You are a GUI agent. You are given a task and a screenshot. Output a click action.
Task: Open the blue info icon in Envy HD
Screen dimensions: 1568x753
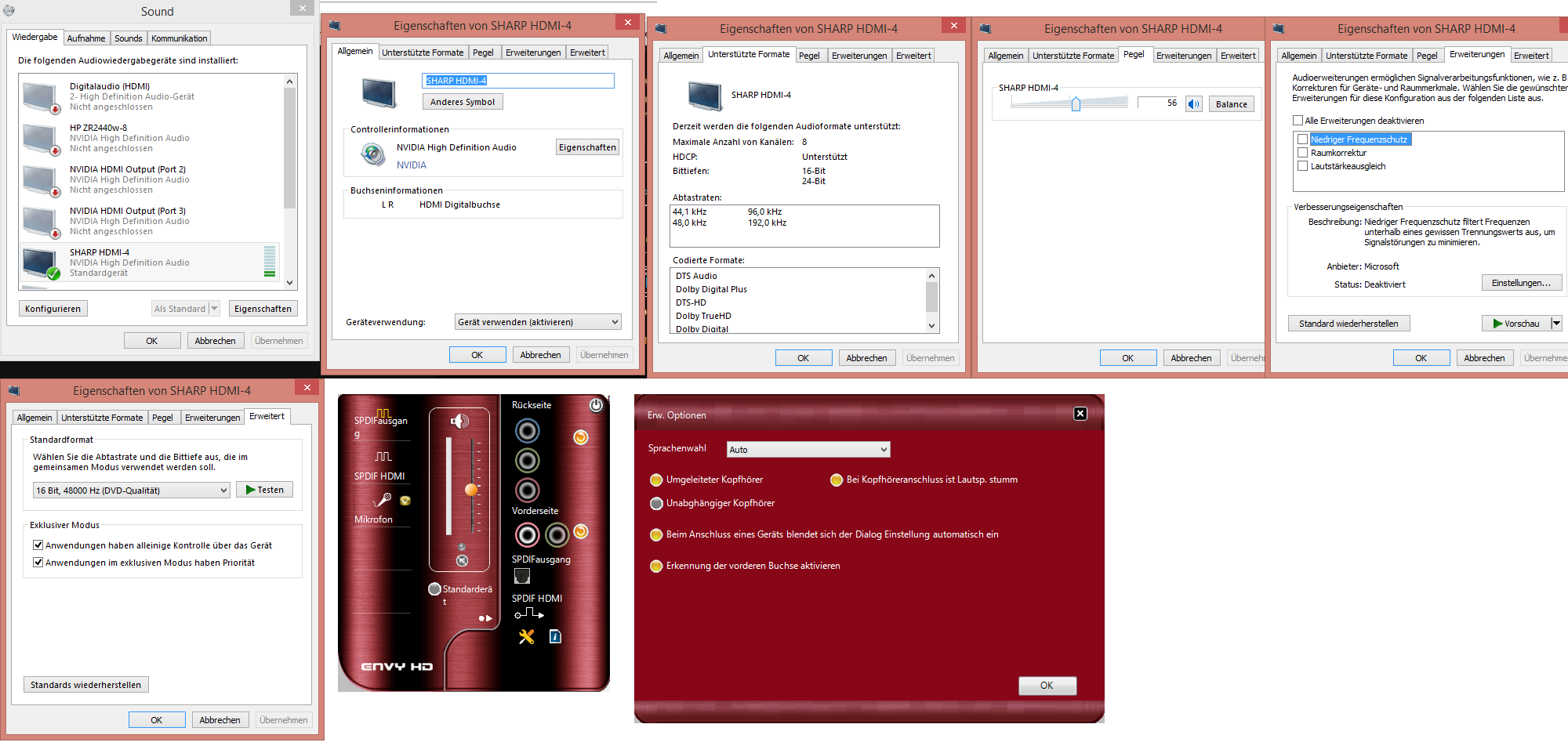tap(555, 636)
